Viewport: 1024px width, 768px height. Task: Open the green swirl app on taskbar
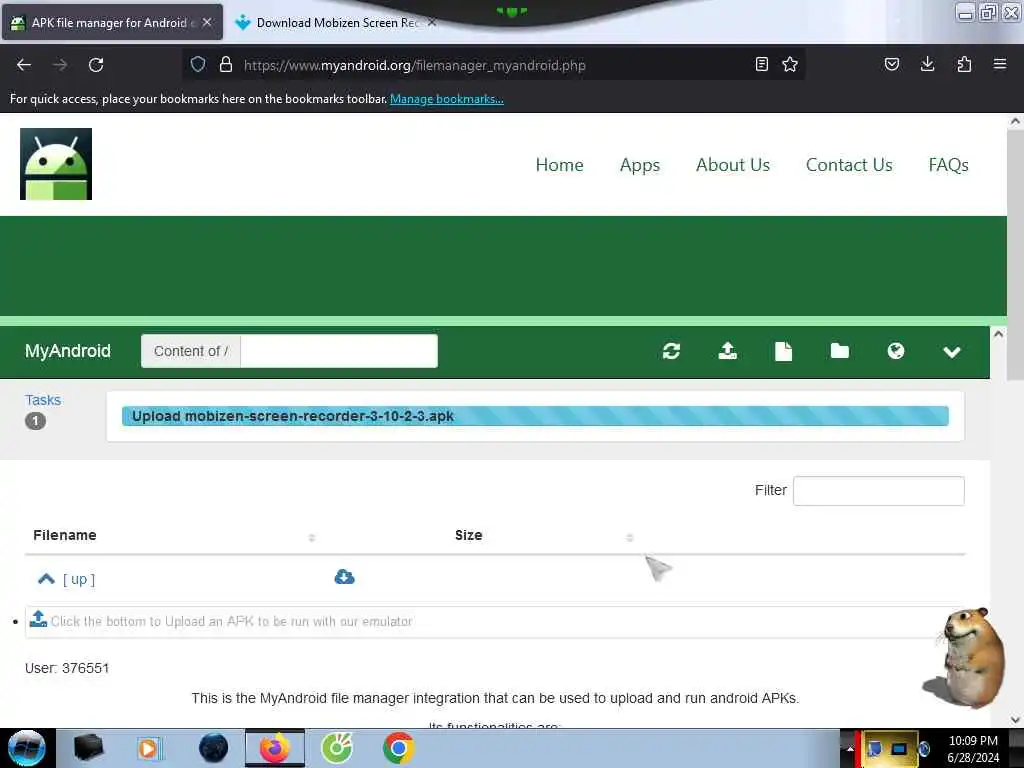coord(337,748)
